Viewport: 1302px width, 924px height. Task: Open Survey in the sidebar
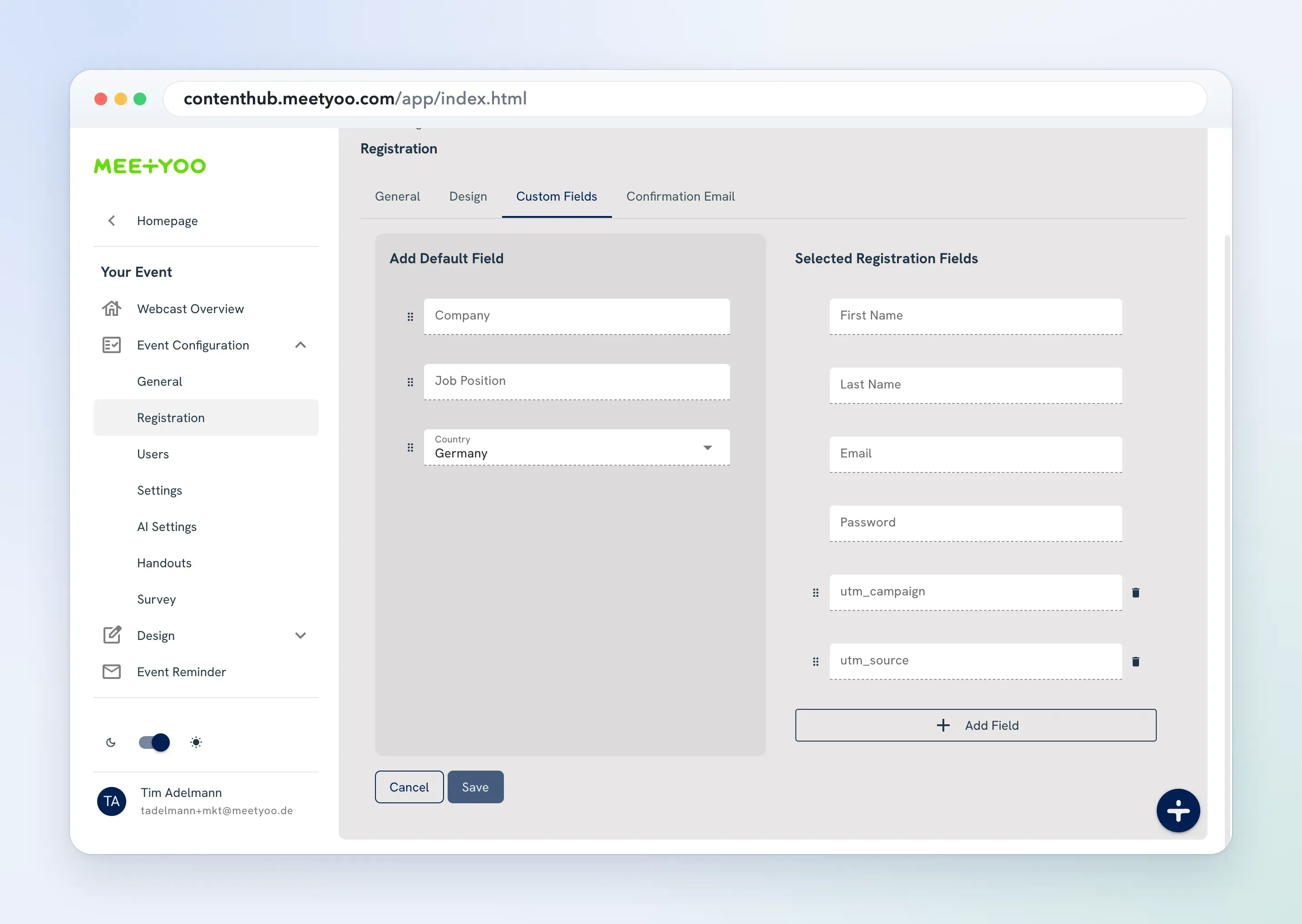pos(157,600)
